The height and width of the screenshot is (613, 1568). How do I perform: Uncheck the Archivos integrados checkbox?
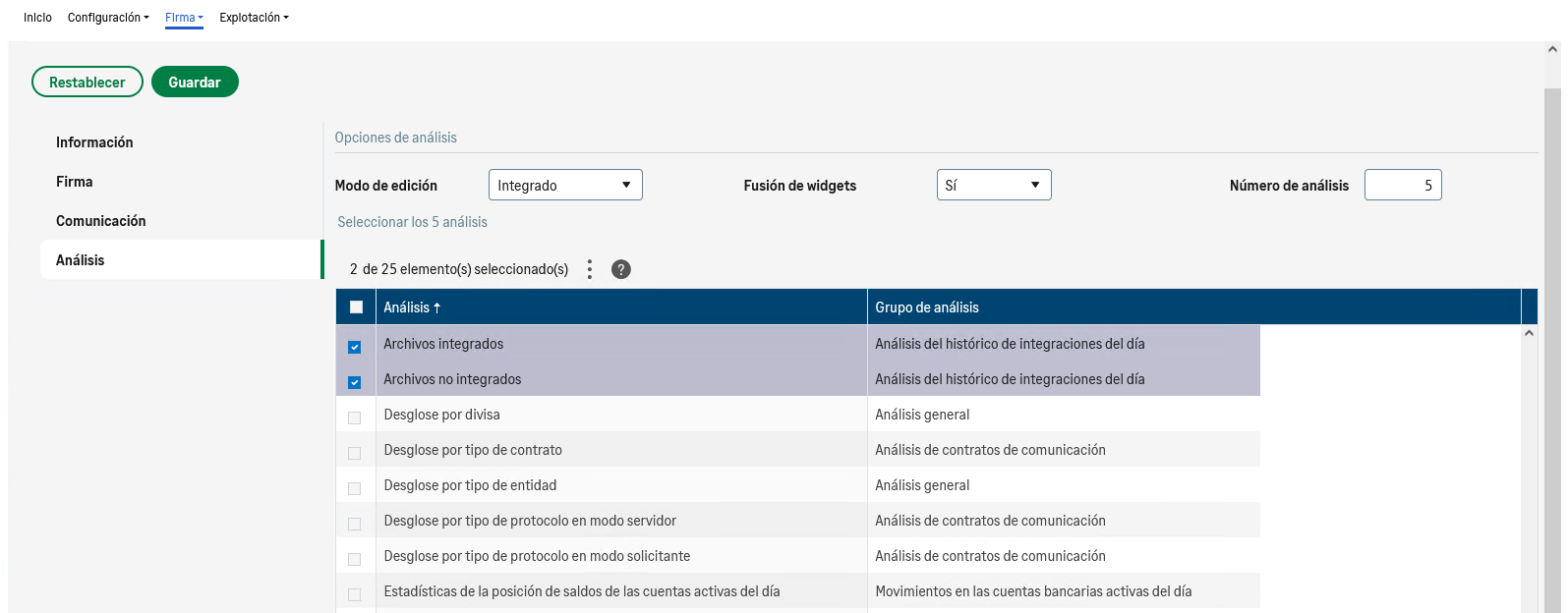(x=355, y=347)
